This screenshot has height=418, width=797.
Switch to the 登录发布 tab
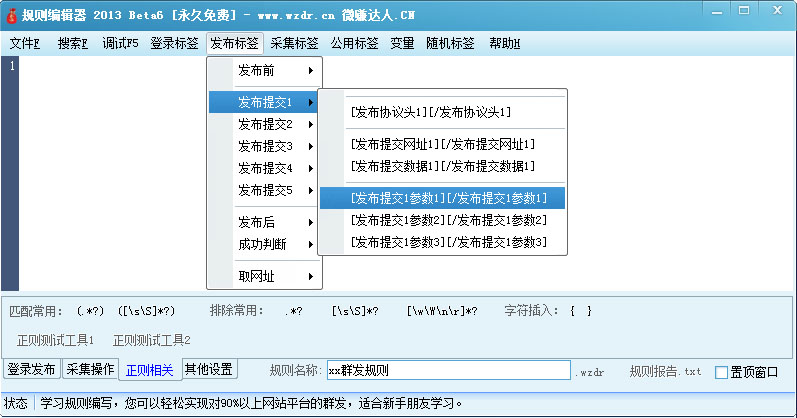tap(32, 370)
